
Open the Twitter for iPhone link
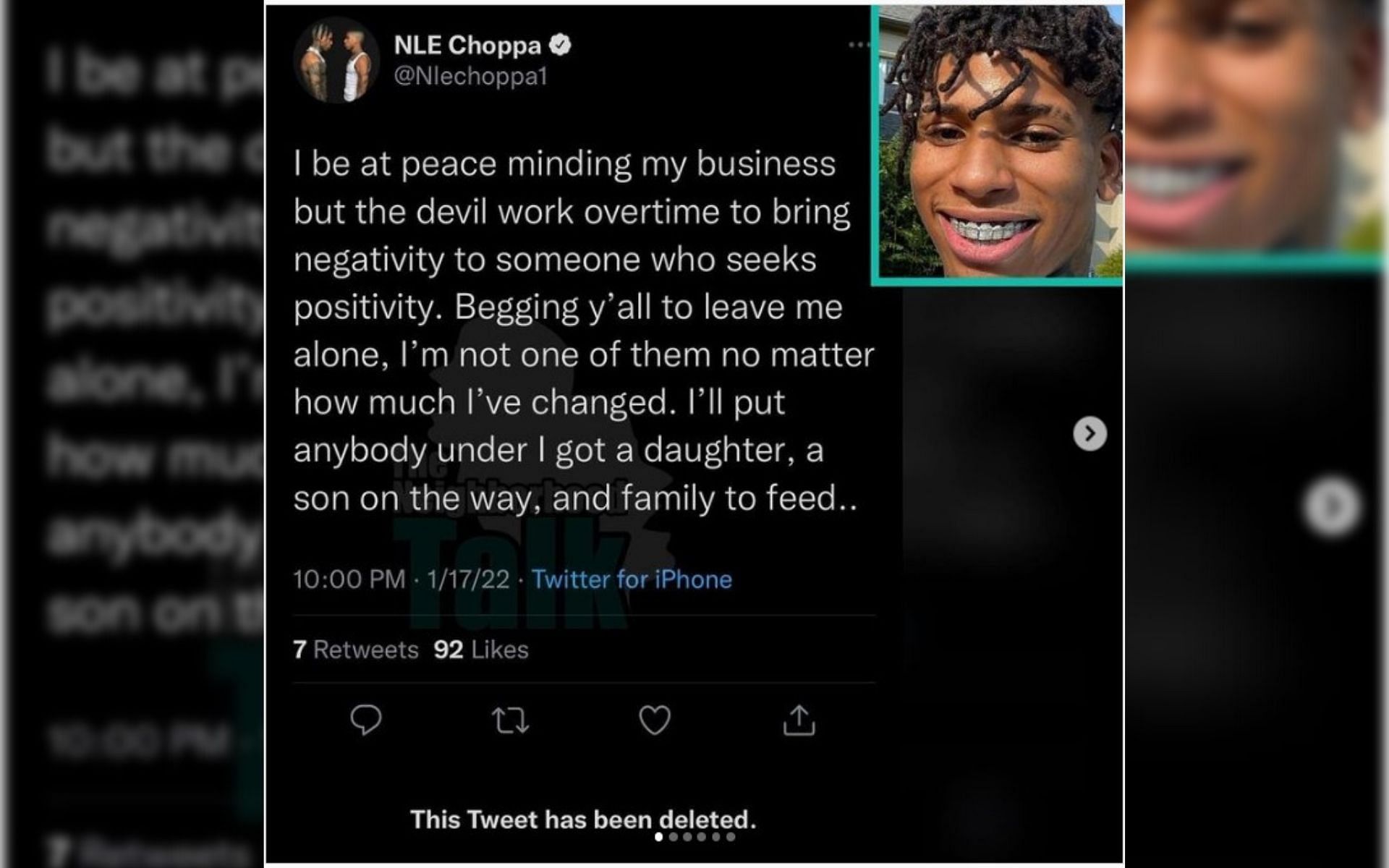click(x=632, y=579)
